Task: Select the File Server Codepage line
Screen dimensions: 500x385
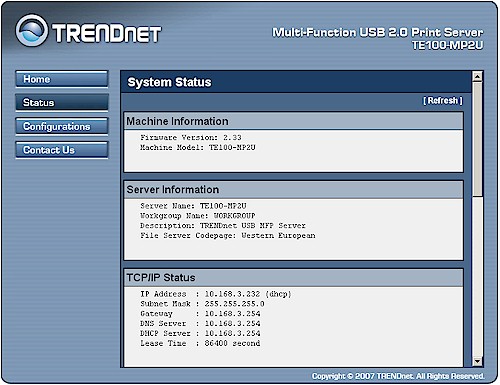Action: pos(228,235)
